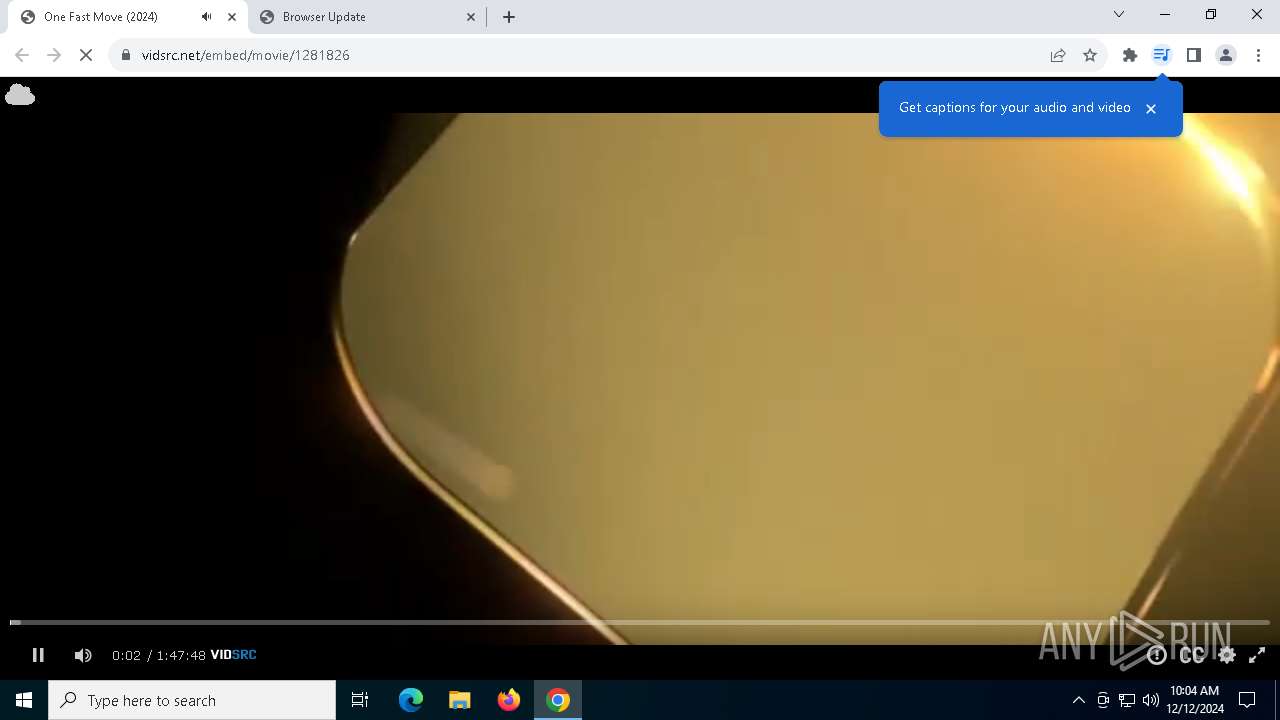Open the Chrome three-dot menu
The image size is (1280, 720).
(x=1258, y=55)
